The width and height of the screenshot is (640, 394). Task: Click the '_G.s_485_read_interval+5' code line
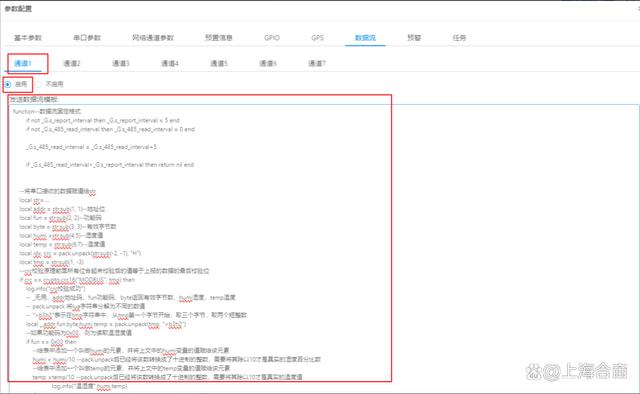[91, 147]
